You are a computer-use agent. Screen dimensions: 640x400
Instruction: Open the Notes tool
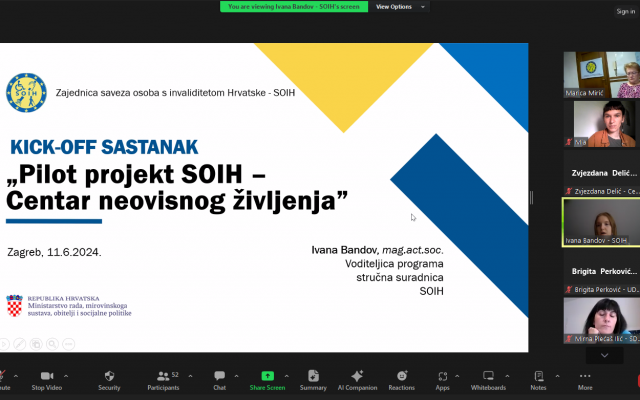(538, 380)
